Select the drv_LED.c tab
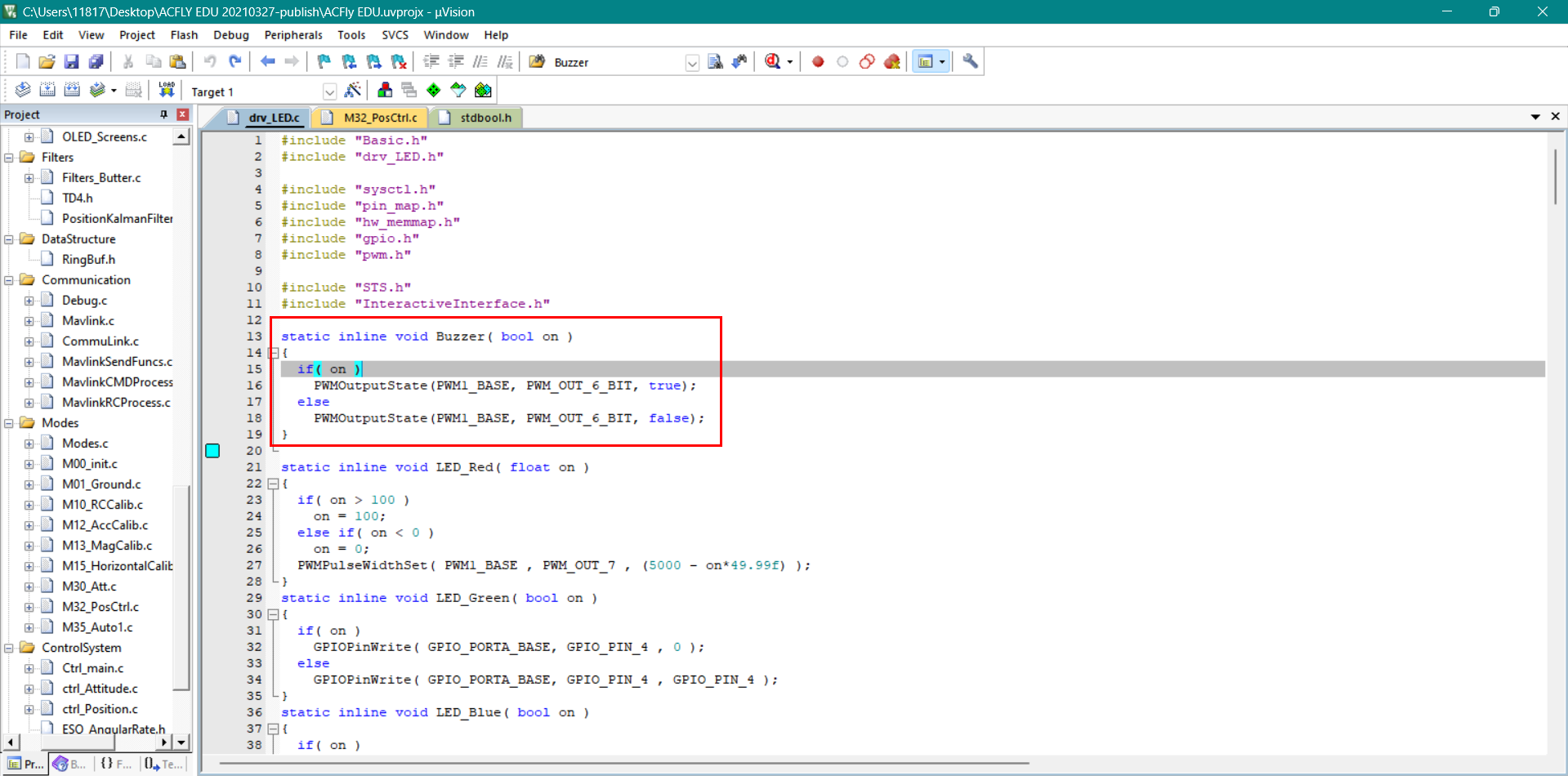 [x=266, y=118]
